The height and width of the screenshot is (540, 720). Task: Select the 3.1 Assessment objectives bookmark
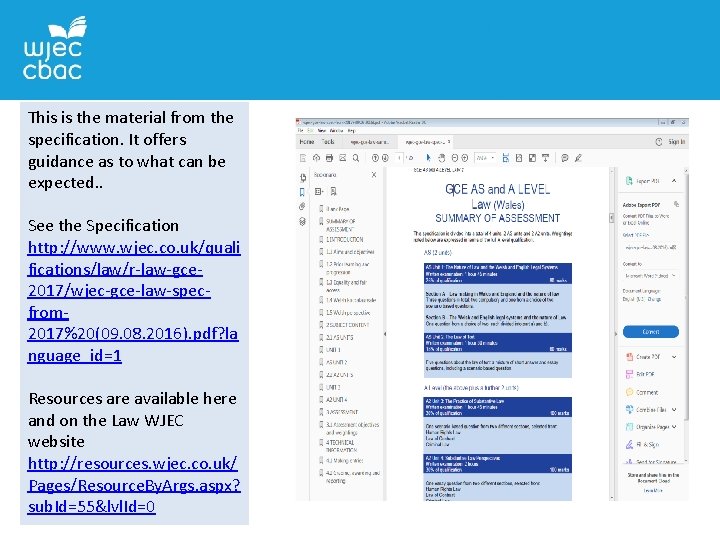352,428
